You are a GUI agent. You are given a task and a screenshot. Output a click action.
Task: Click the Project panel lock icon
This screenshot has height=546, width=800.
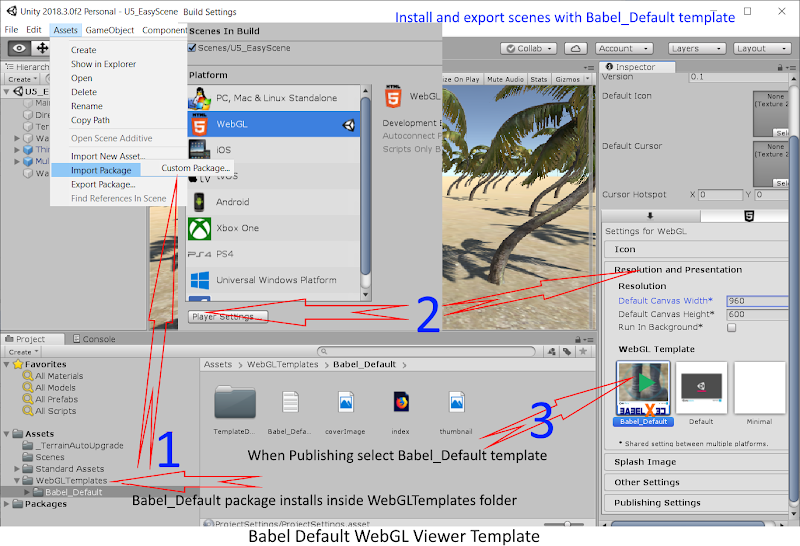[578, 339]
